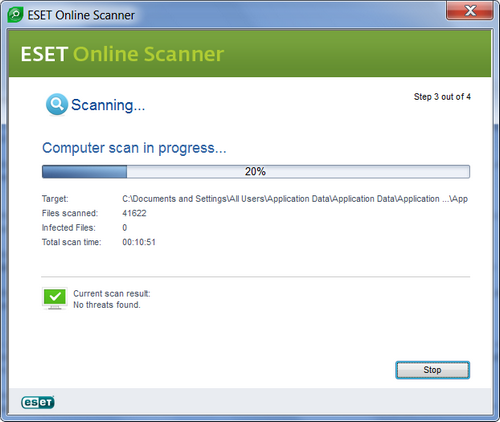Stop the running computer scan
This screenshot has width=500, height=422.
[432, 370]
